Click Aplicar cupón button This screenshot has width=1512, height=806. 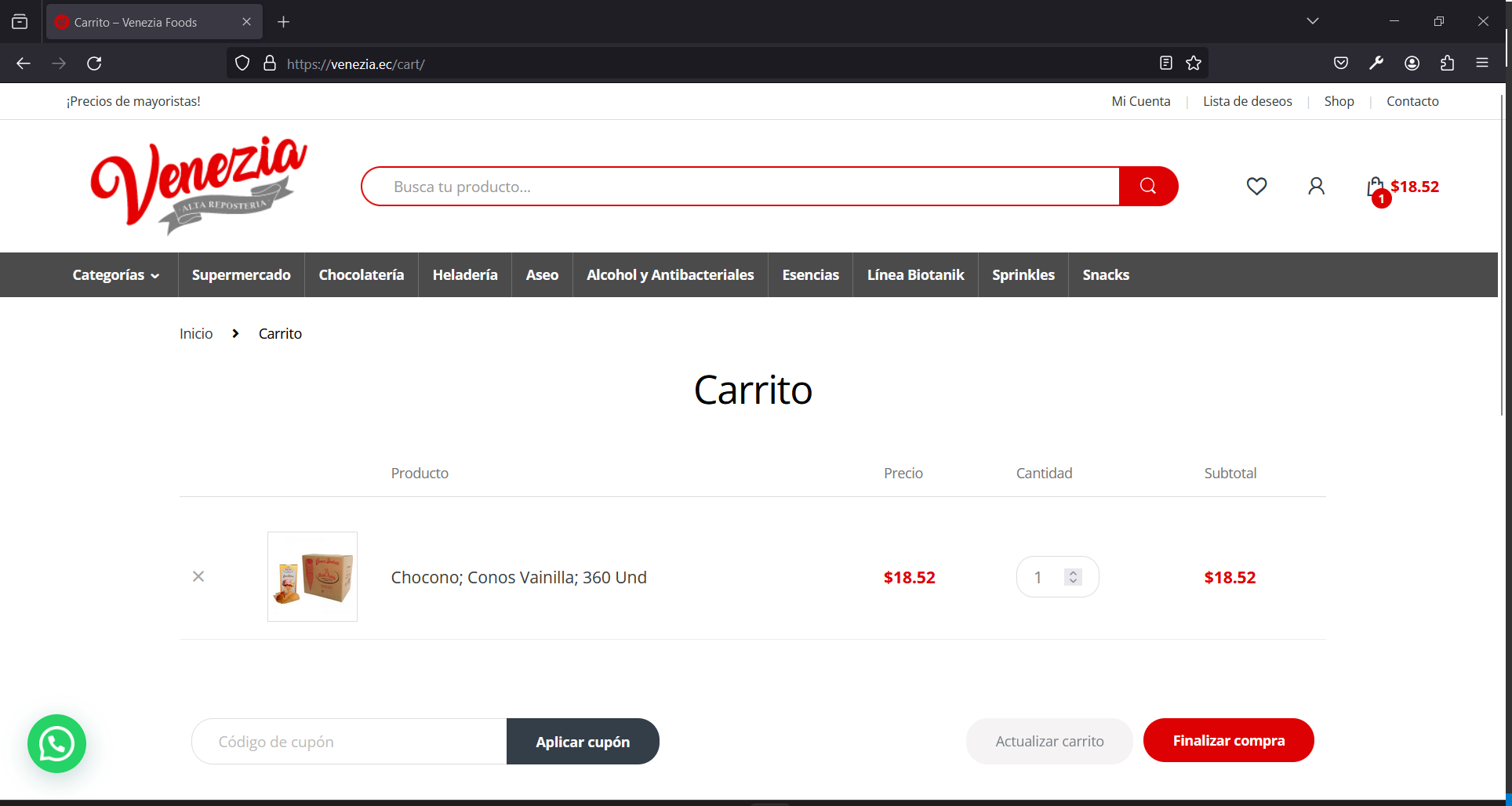[583, 742]
